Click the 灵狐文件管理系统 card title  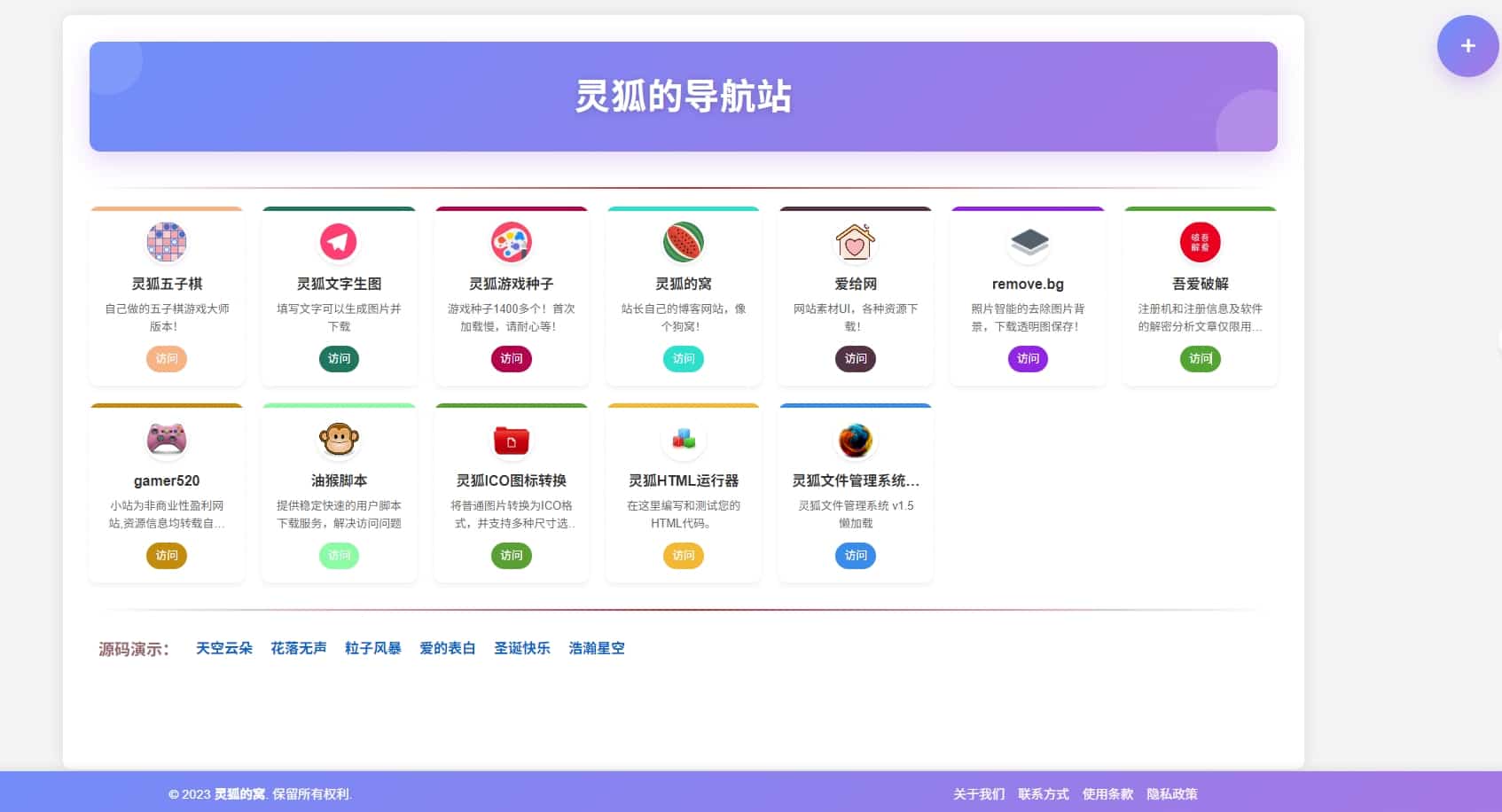click(856, 480)
